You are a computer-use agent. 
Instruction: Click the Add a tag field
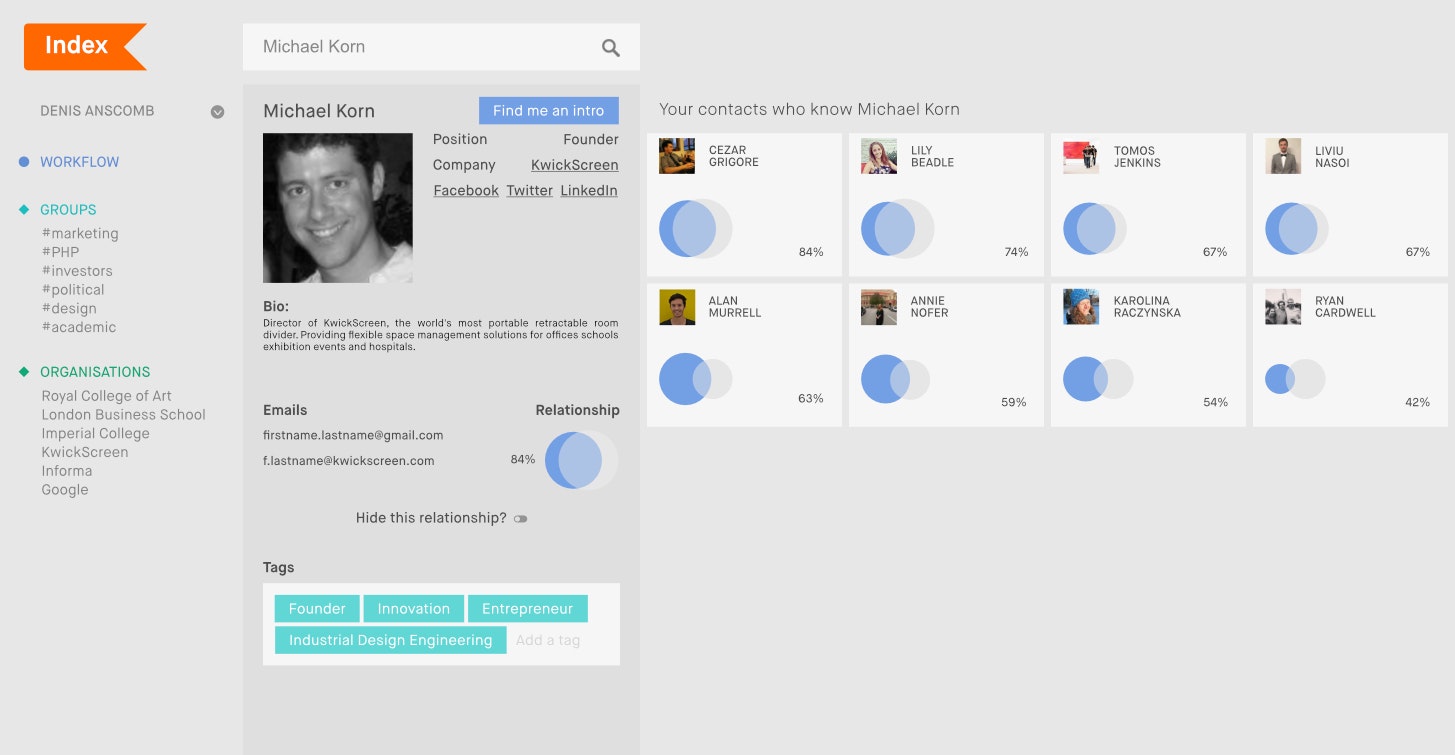pos(548,641)
